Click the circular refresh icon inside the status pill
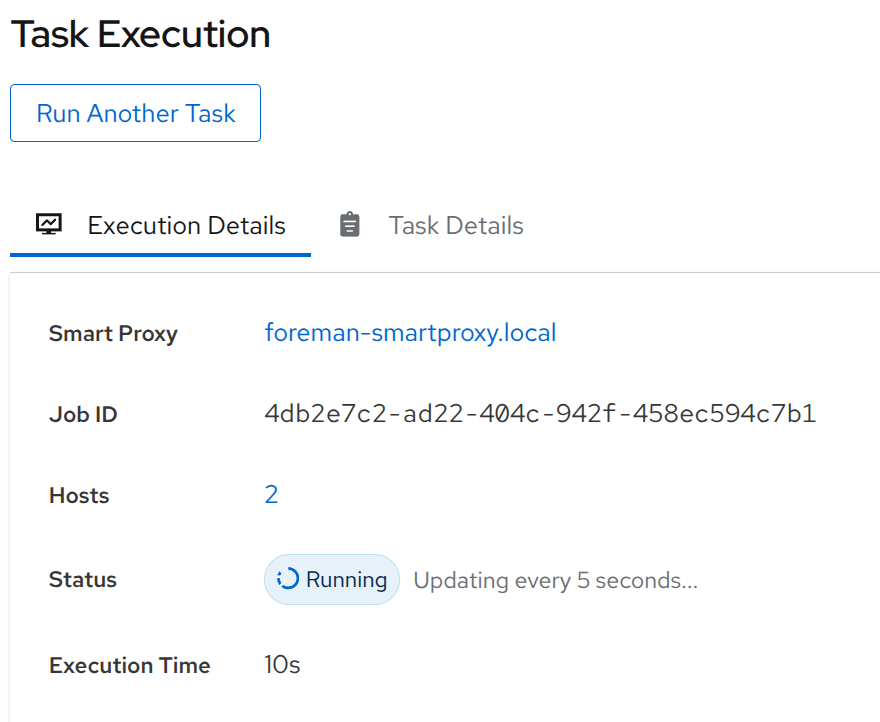The height and width of the screenshot is (722, 880). 289,579
